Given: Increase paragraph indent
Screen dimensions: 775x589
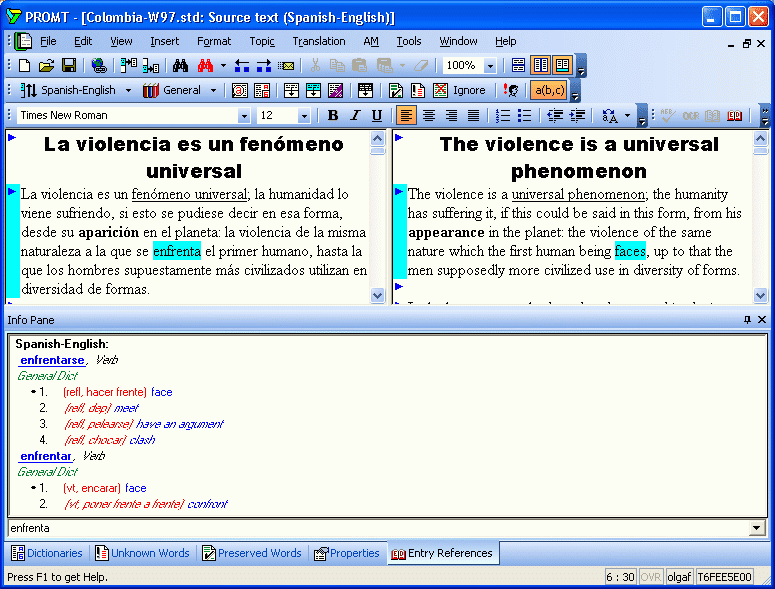Looking at the screenshot, I should [577, 116].
